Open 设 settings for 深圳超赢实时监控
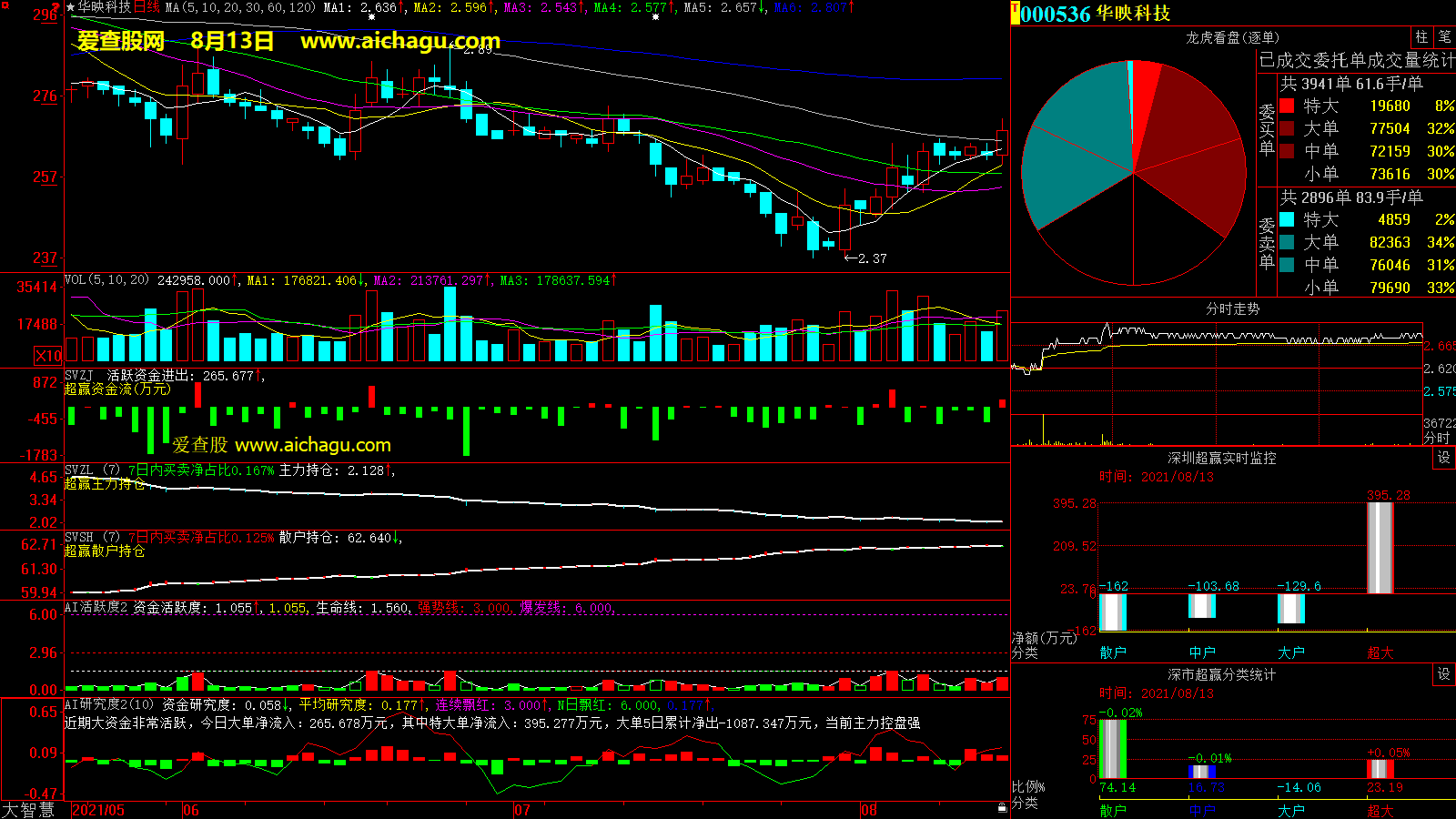 coord(1443,458)
